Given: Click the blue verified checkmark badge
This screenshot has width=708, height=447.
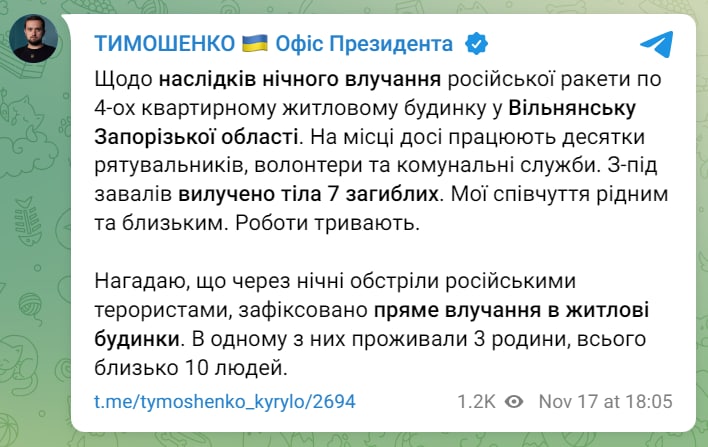Looking at the screenshot, I should [475, 45].
